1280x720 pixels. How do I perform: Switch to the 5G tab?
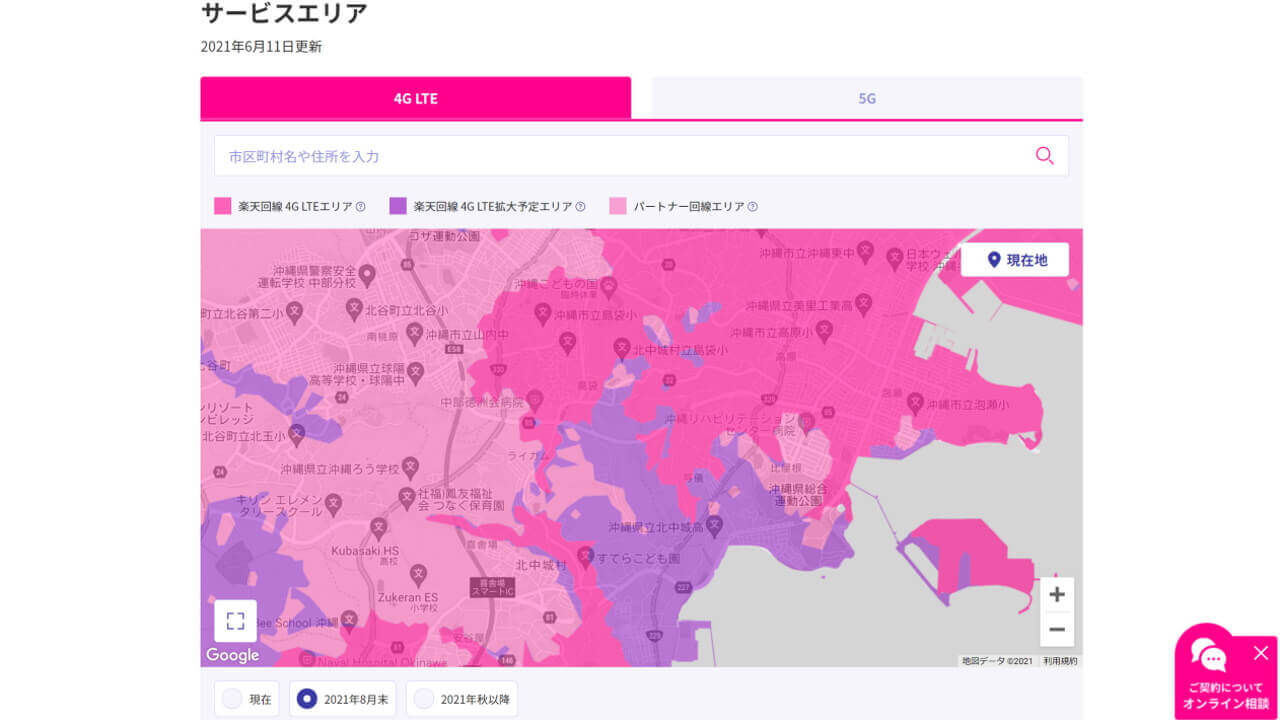pyautogui.click(x=866, y=98)
